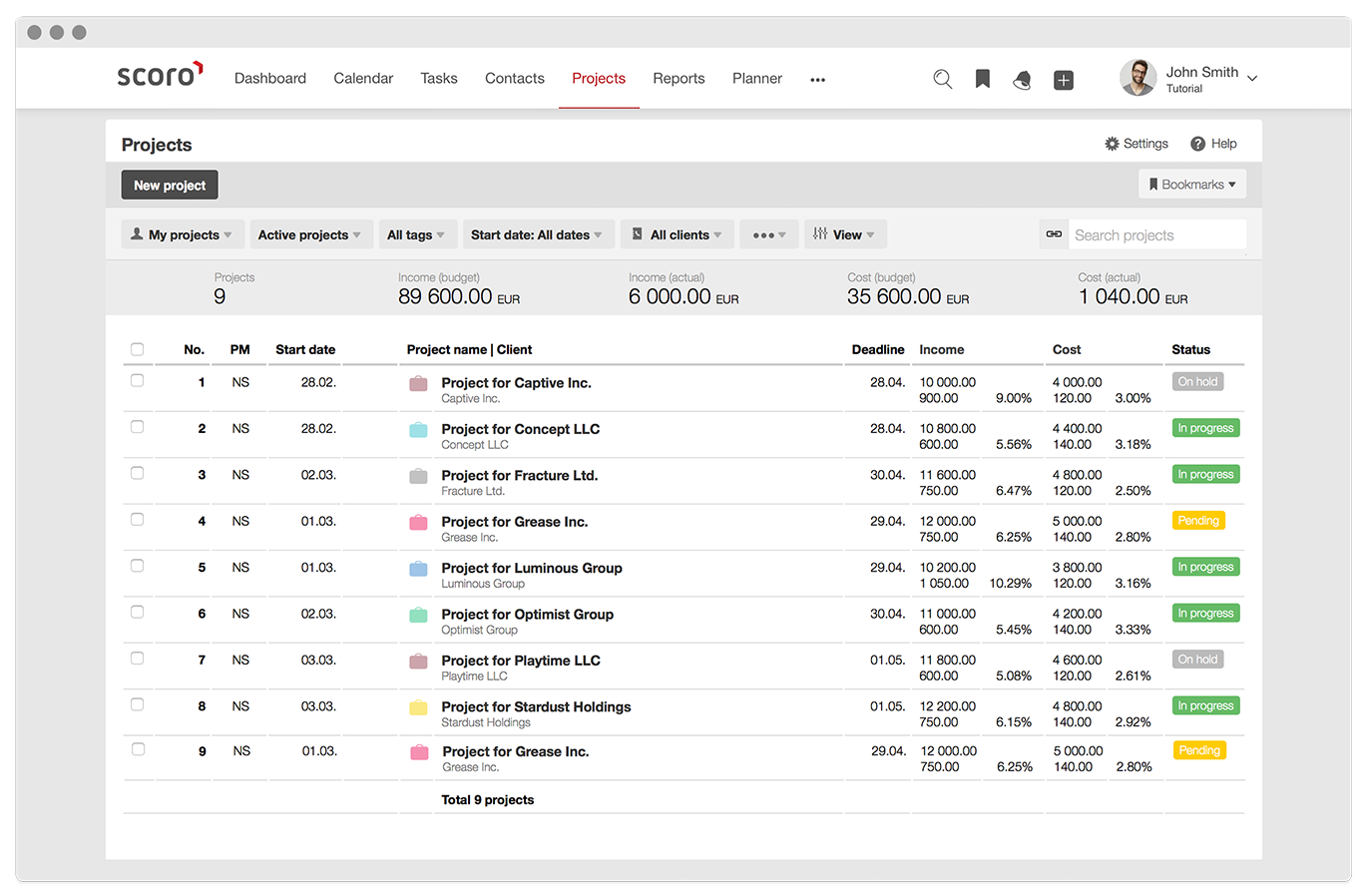Check the box for project No. 7
This screenshot has height=896, width=1363.
point(137,659)
